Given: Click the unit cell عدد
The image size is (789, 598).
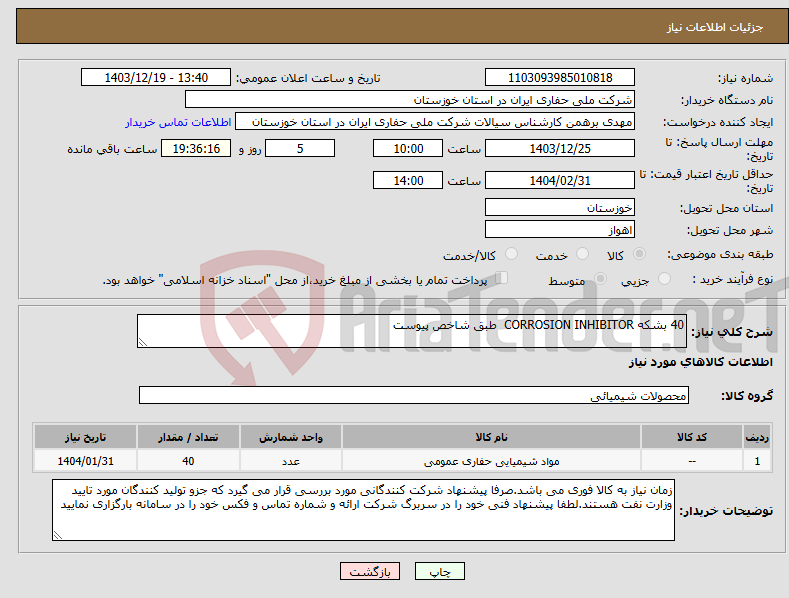Looking at the screenshot, I should coord(291,461).
